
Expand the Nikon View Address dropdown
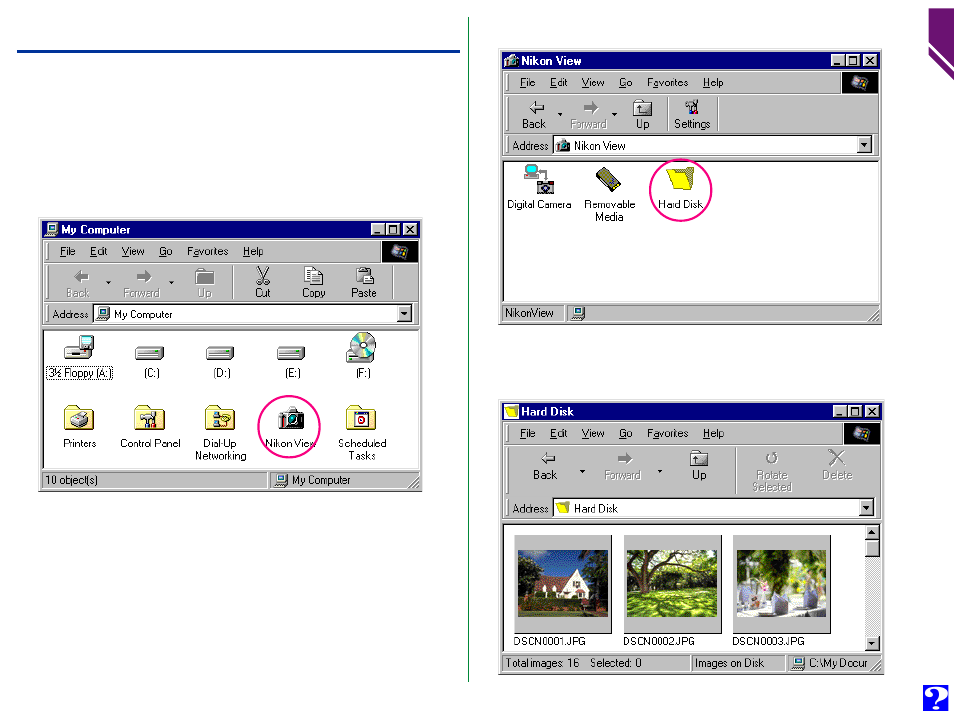click(864, 145)
